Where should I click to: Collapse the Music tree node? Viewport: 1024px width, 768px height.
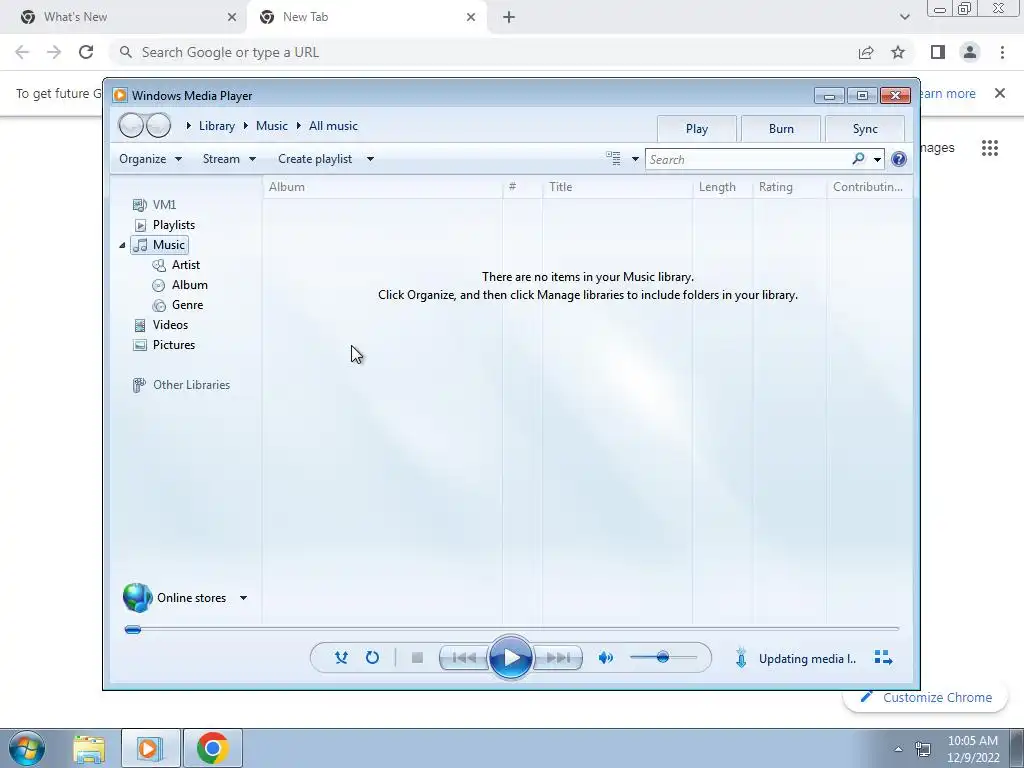click(x=122, y=245)
